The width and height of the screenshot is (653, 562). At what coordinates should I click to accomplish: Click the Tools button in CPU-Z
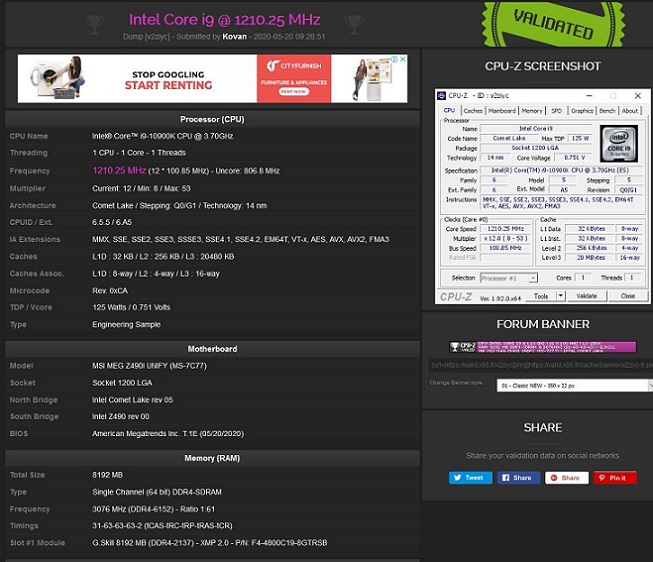tap(541, 296)
